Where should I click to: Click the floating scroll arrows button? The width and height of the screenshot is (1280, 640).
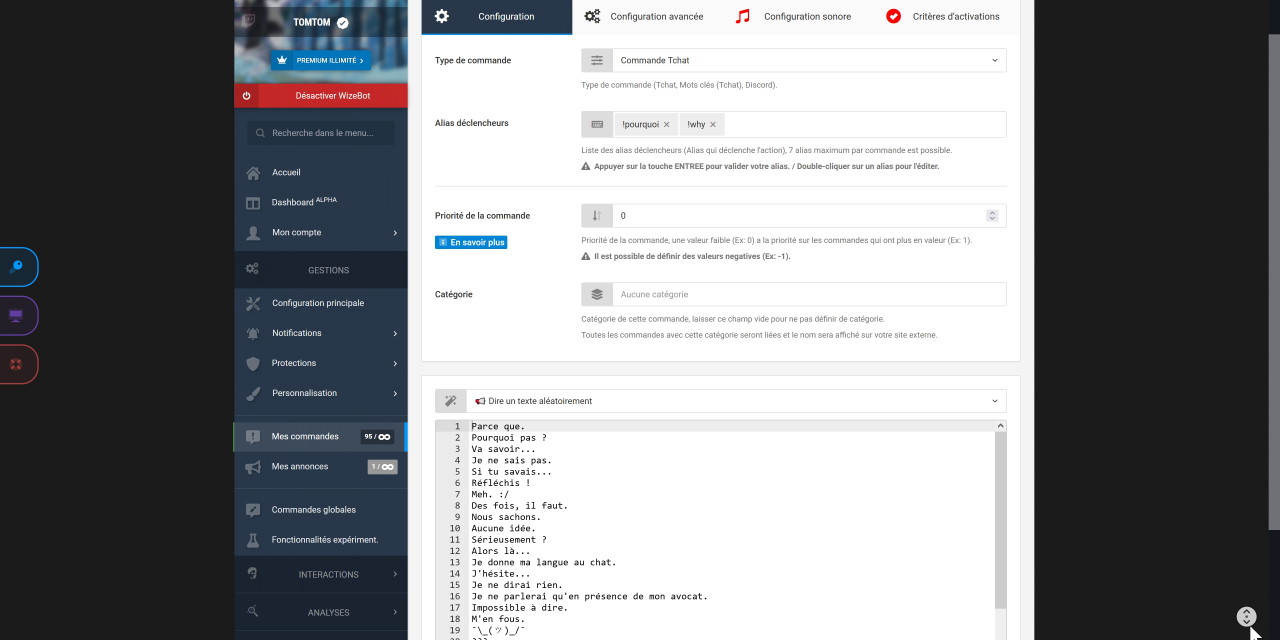pyautogui.click(x=1246, y=617)
